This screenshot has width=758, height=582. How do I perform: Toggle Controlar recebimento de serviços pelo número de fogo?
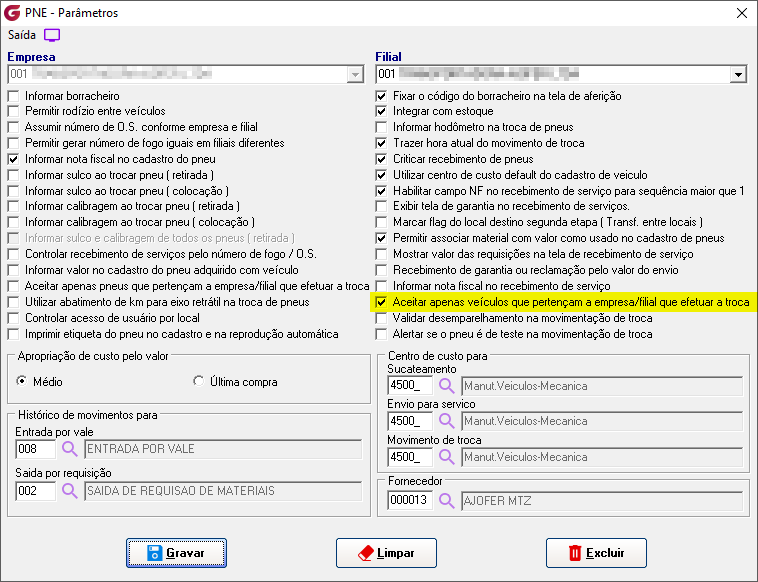(14, 254)
